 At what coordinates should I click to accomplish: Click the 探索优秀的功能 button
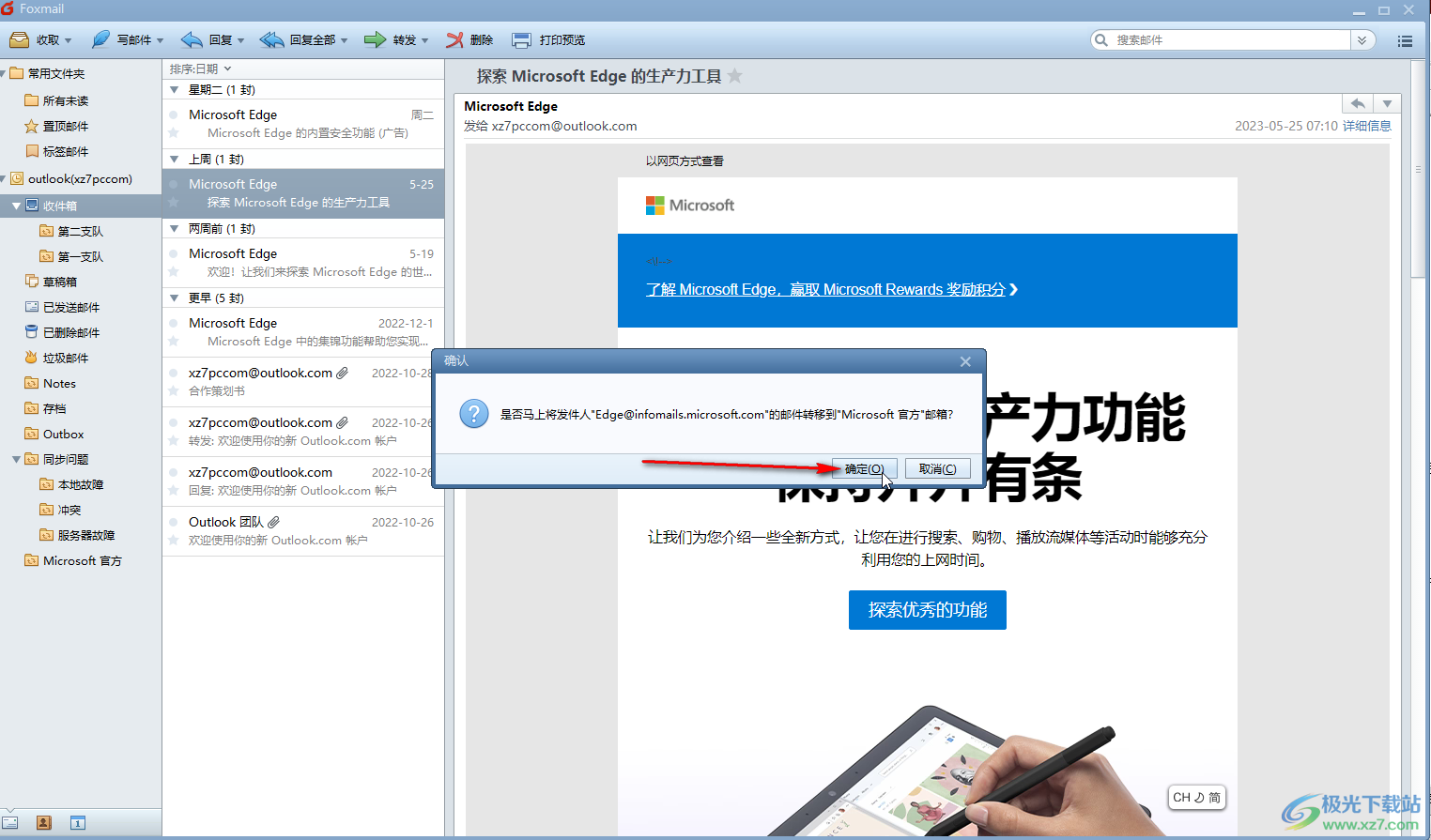click(x=928, y=610)
